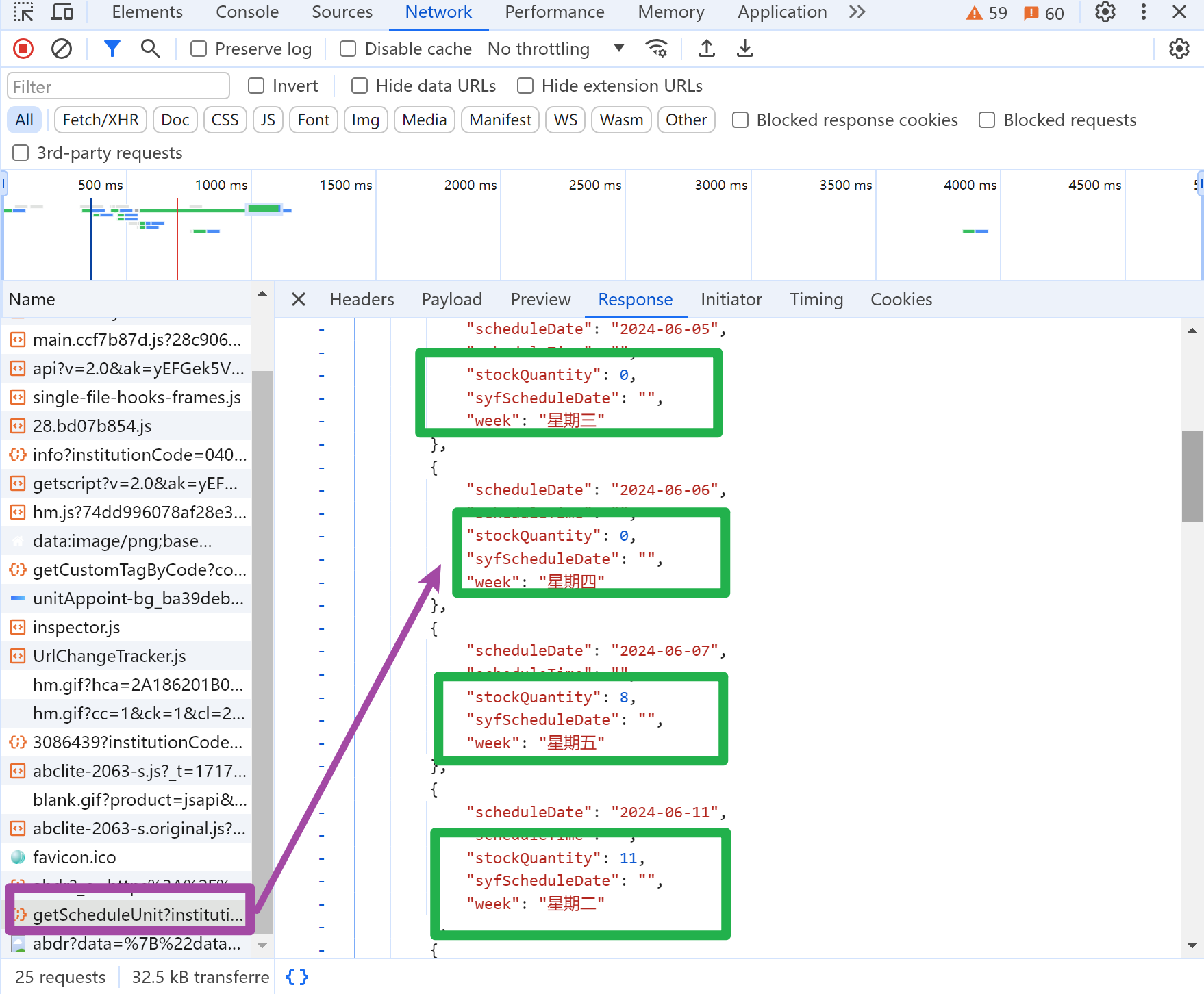The height and width of the screenshot is (994, 1204).
Task: Focus the Filter text field
Action: pos(118,86)
